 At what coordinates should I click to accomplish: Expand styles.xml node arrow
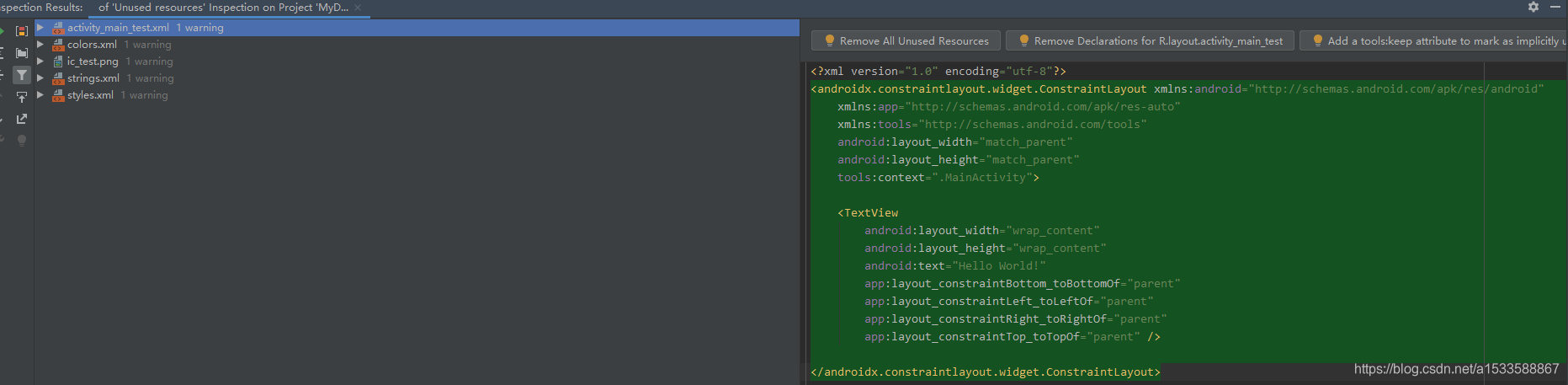click(x=40, y=95)
